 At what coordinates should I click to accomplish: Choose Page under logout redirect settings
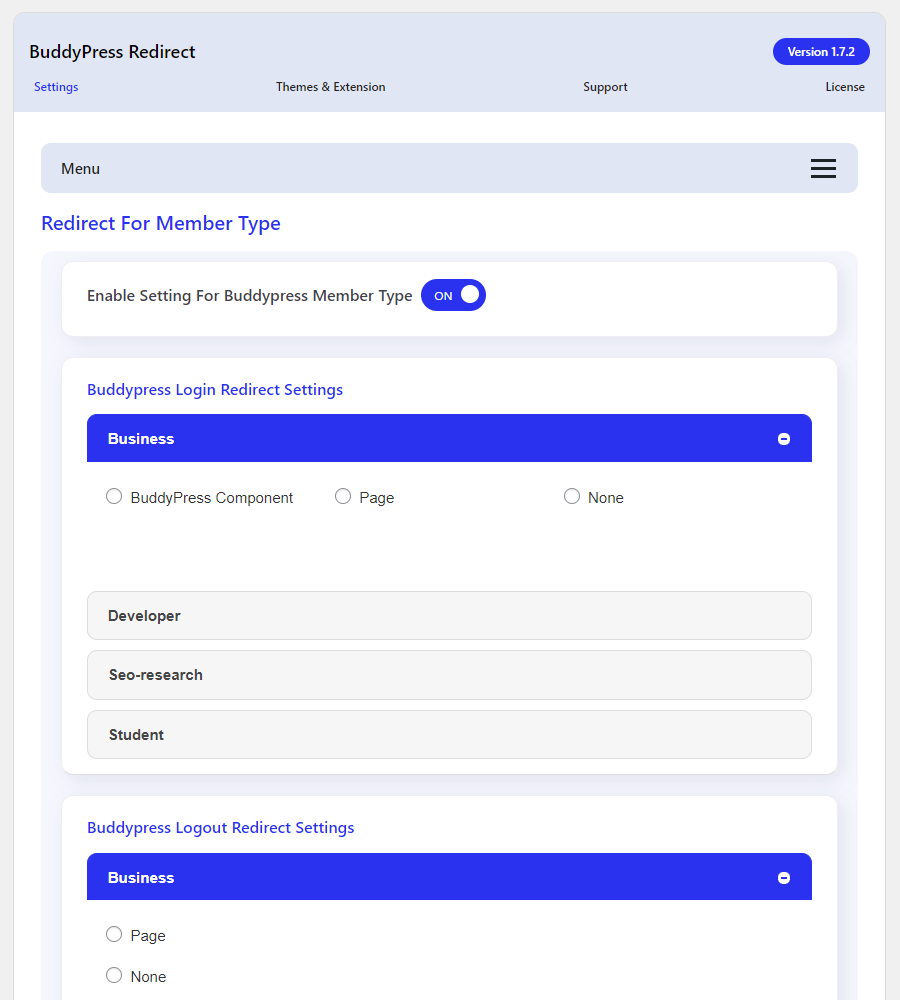point(114,934)
